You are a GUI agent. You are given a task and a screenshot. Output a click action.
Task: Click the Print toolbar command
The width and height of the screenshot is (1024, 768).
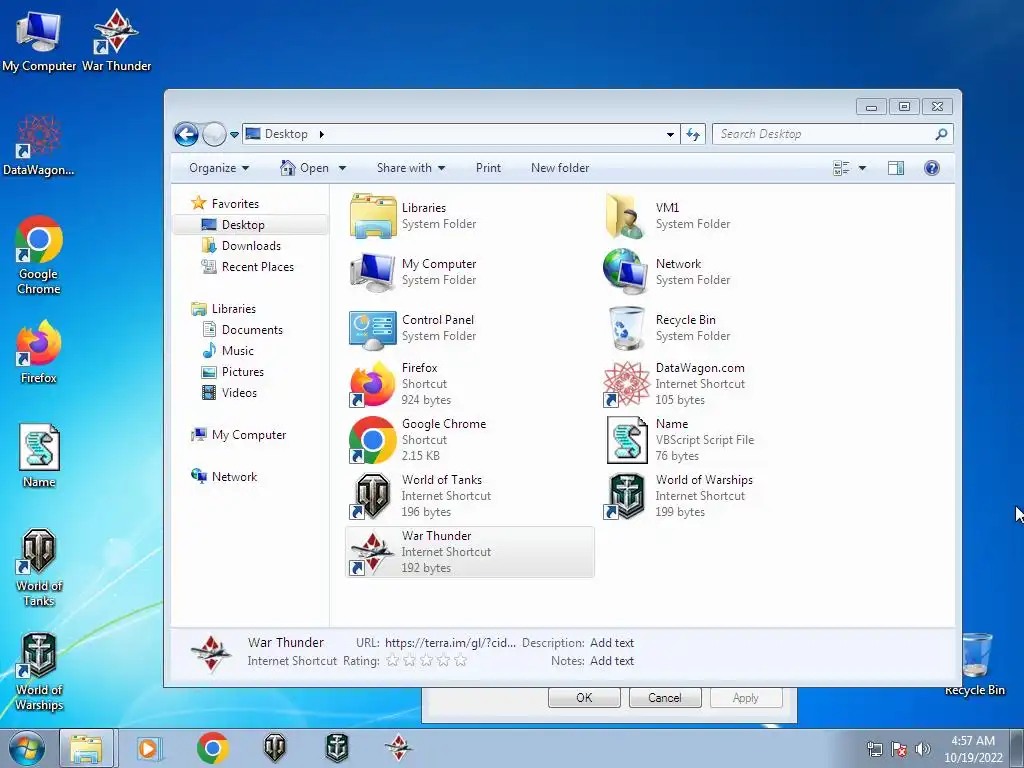coord(488,168)
